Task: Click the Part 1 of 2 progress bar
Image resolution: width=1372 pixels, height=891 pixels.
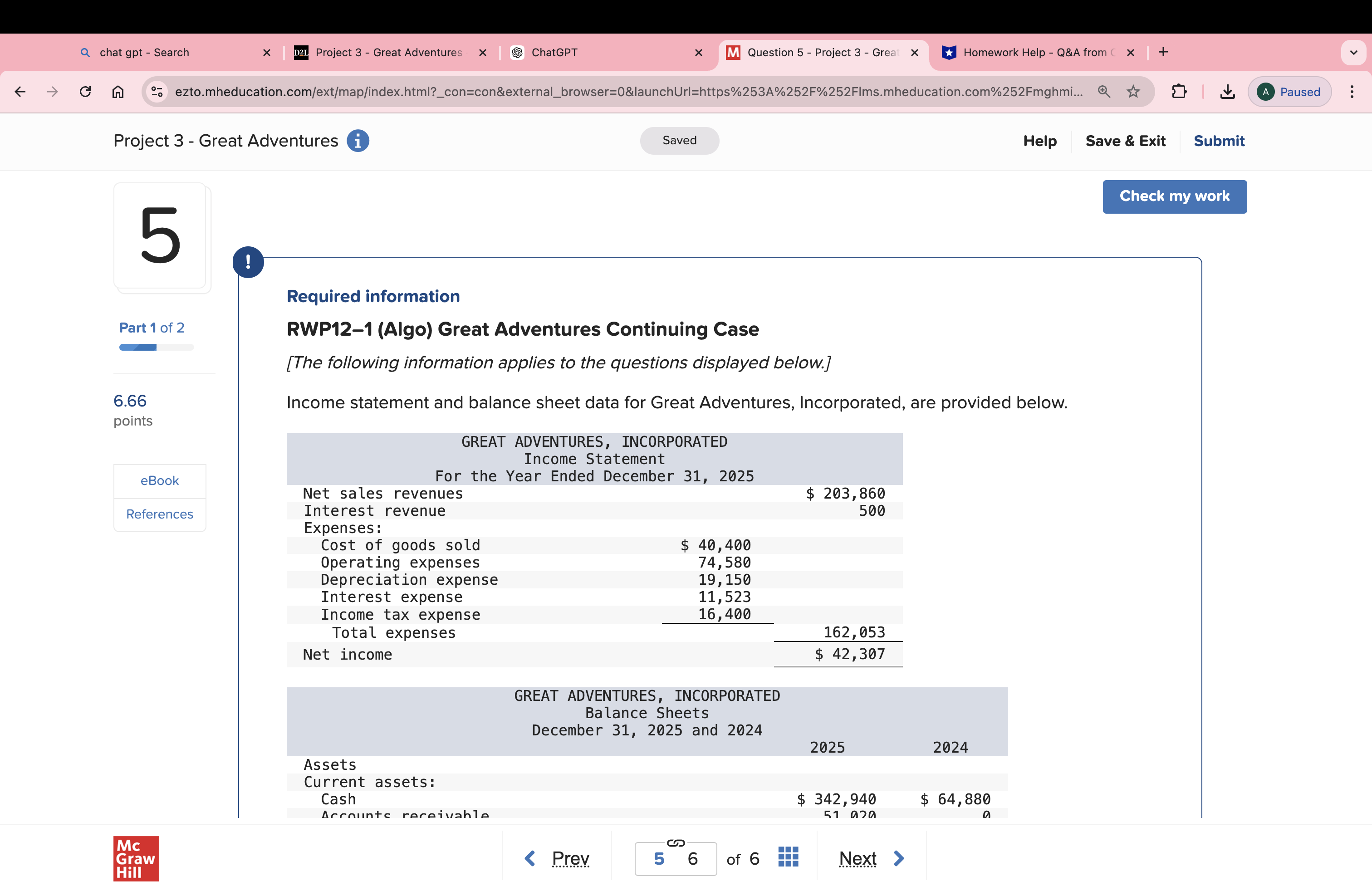Action: click(156, 347)
